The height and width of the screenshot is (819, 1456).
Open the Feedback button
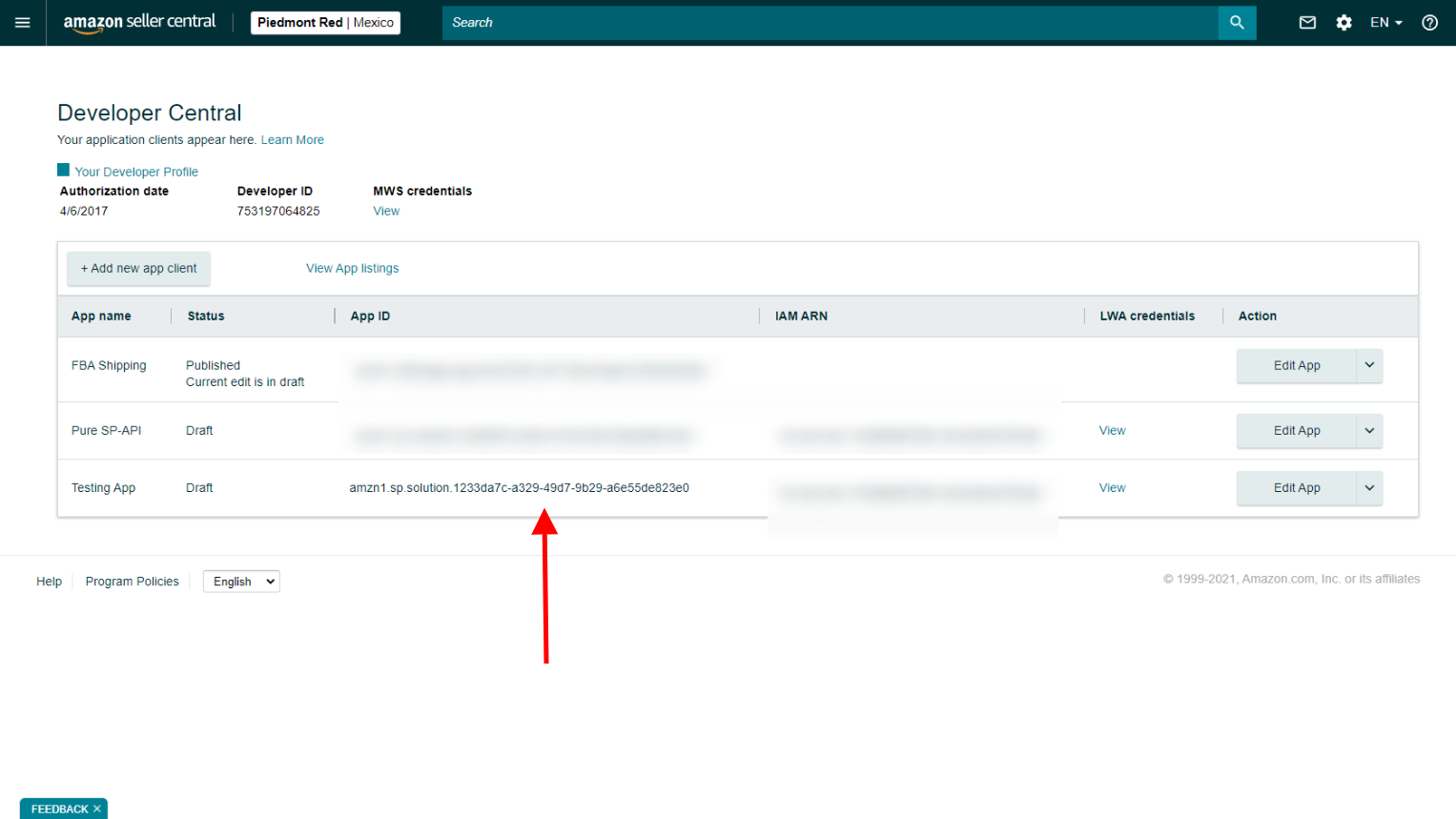tap(59, 809)
